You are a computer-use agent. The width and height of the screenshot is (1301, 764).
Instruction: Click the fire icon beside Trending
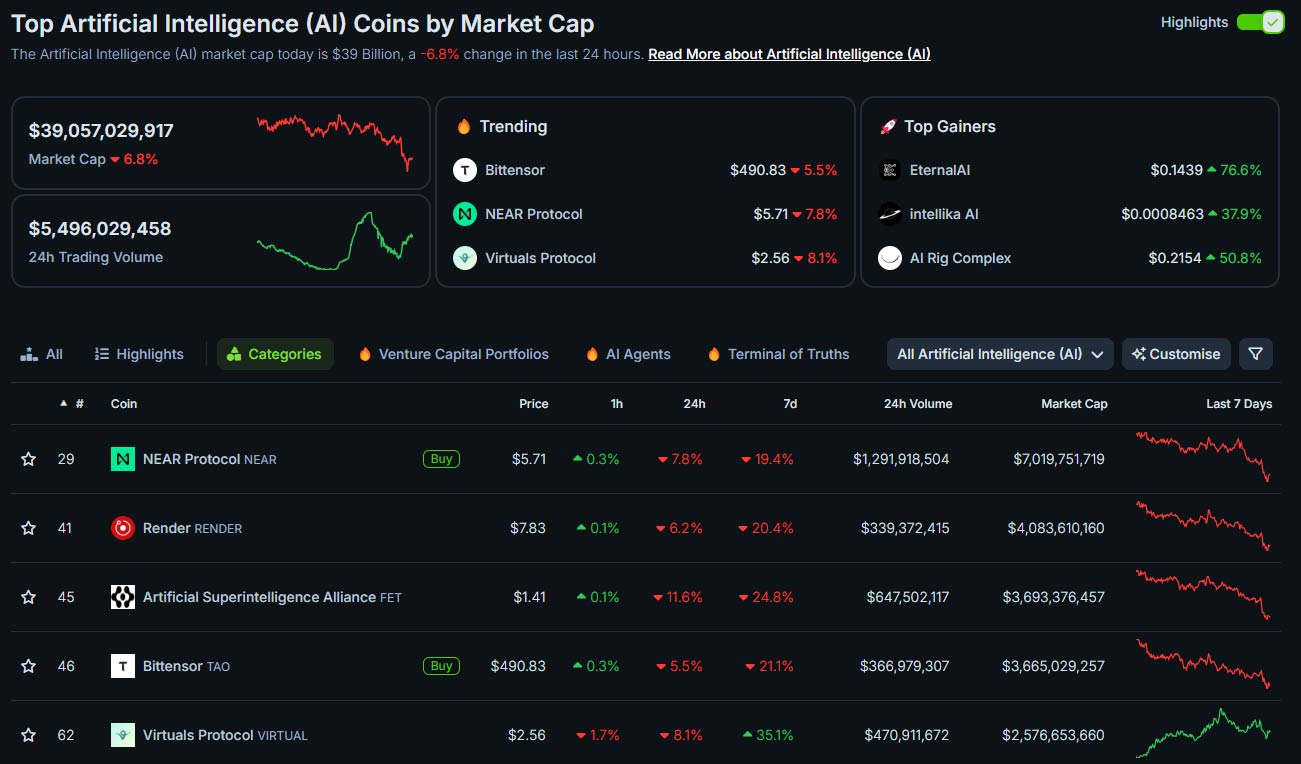click(464, 126)
